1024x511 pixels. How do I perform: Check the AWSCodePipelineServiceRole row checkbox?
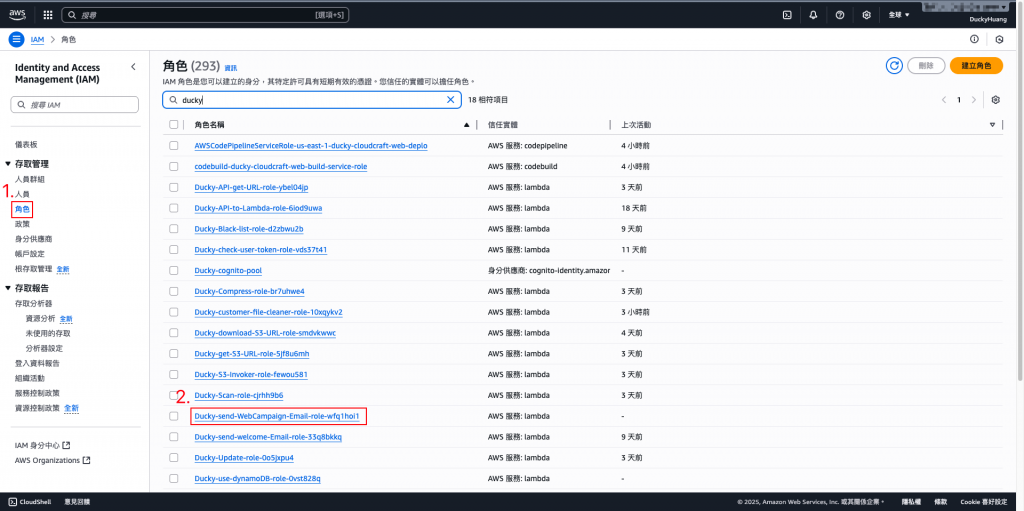(174, 146)
